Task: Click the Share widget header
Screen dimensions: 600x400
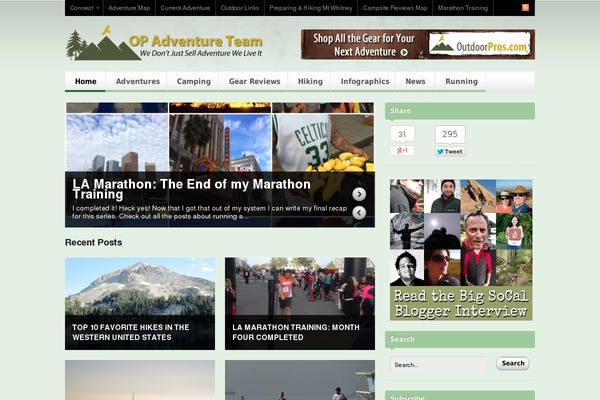Action: coord(460,111)
